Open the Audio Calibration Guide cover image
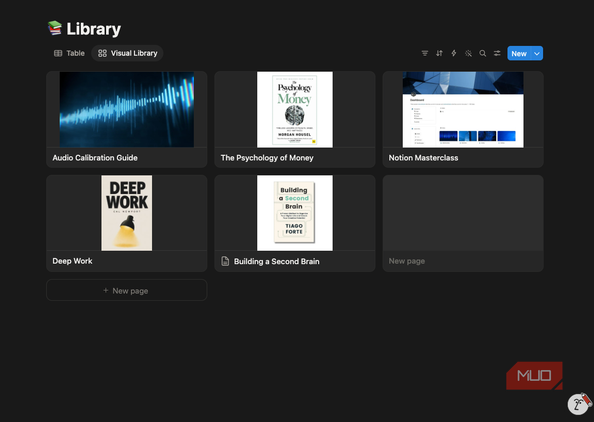The height and width of the screenshot is (422, 594). click(127, 109)
